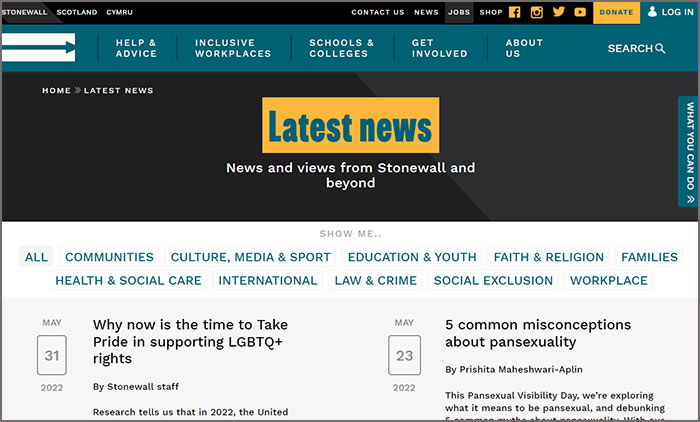The height and width of the screenshot is (422, 700).
Task: Click the May 31 date box
Action: tap(52, 355)
